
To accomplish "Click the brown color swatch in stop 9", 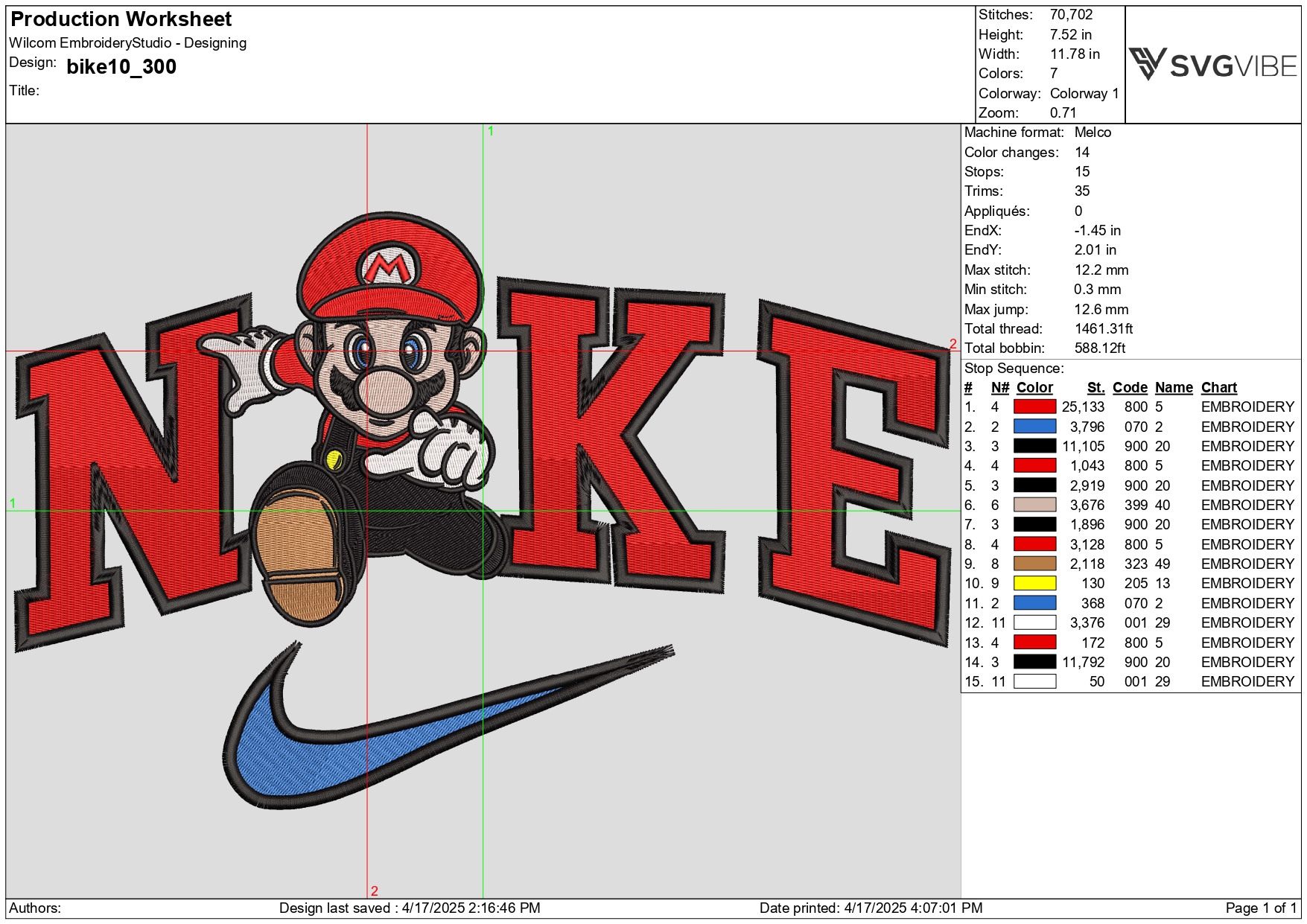I will tap(1034, 564).
